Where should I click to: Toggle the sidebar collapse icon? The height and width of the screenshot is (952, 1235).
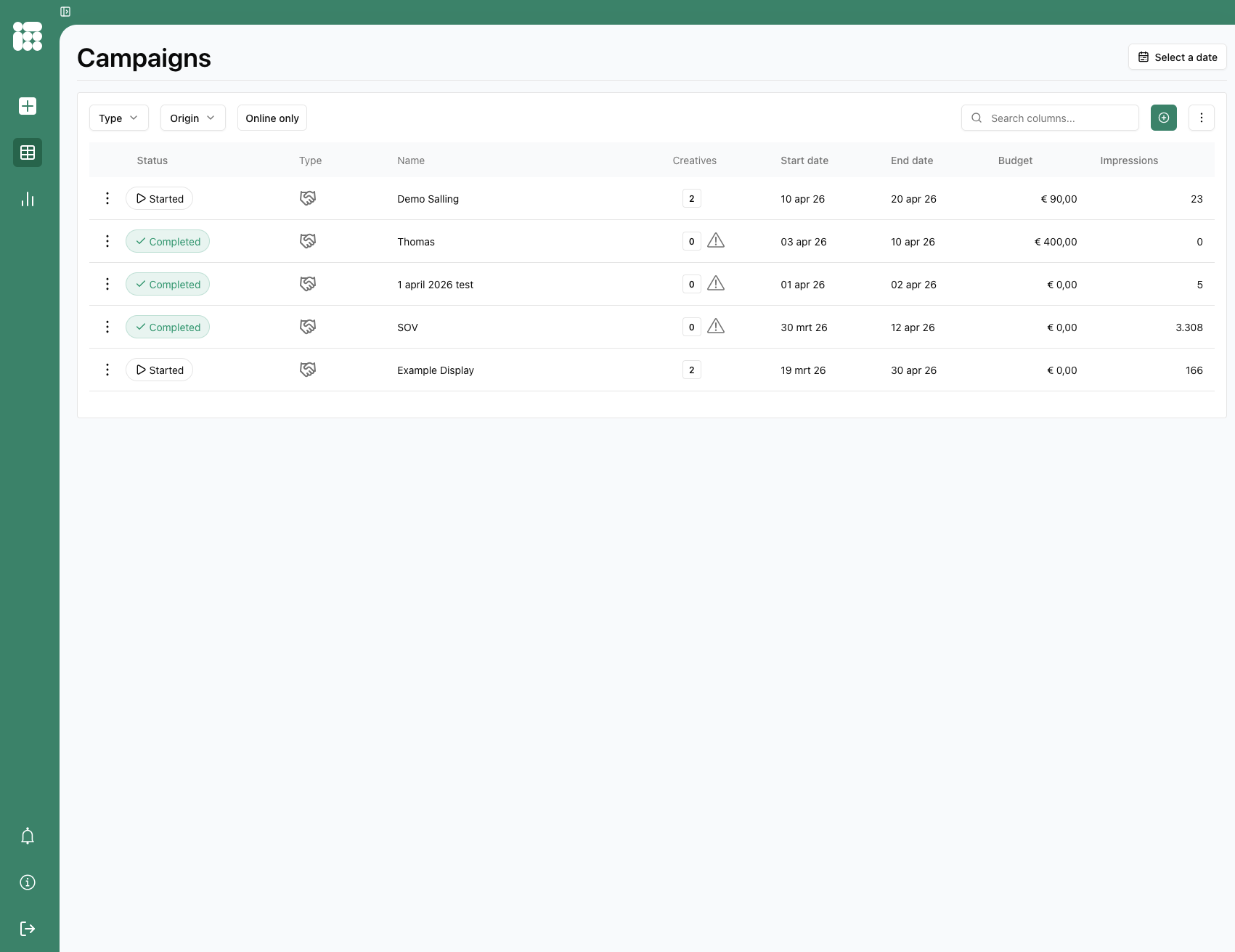tap(65, 12)
